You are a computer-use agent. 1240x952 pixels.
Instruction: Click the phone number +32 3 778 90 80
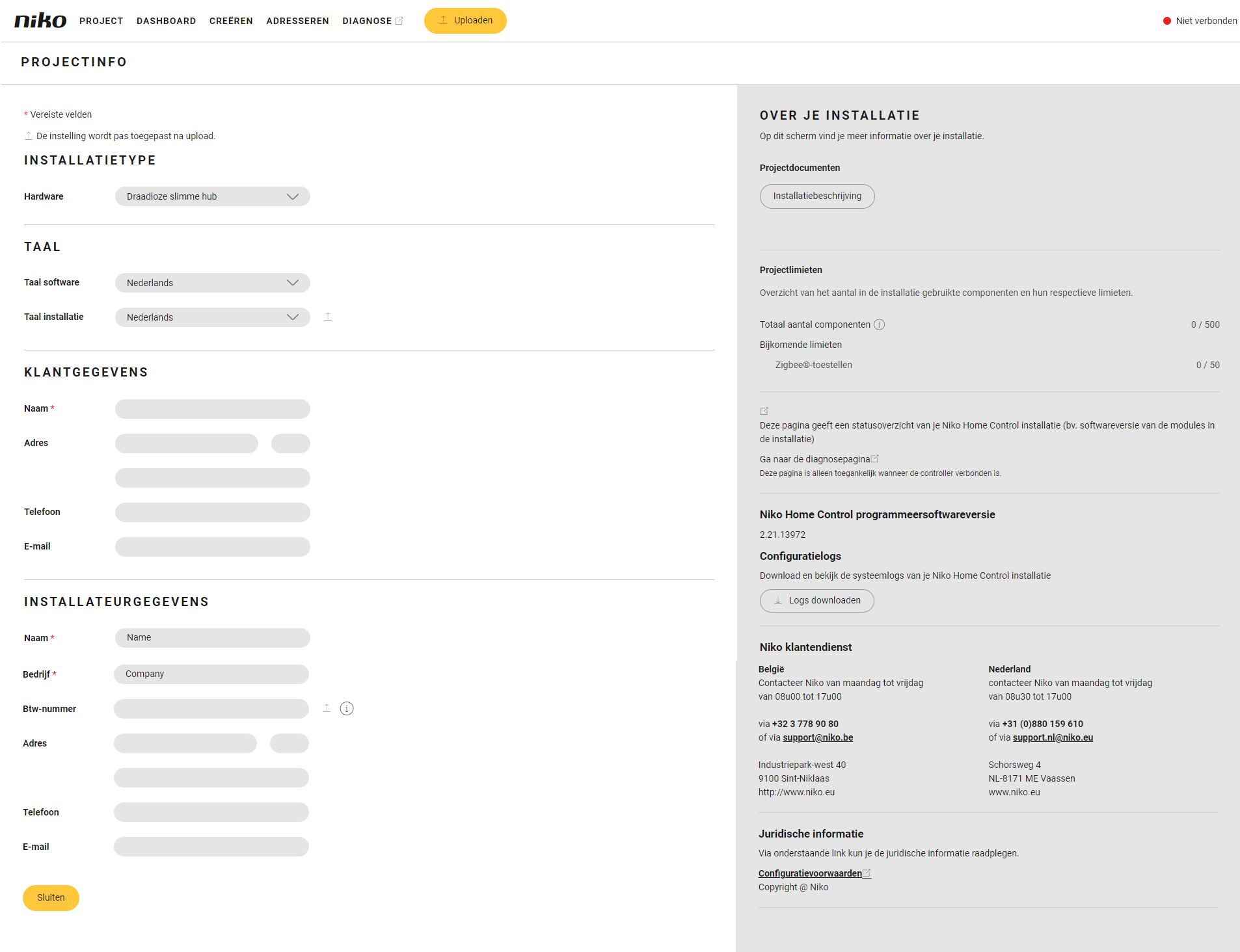click(805, 724)
